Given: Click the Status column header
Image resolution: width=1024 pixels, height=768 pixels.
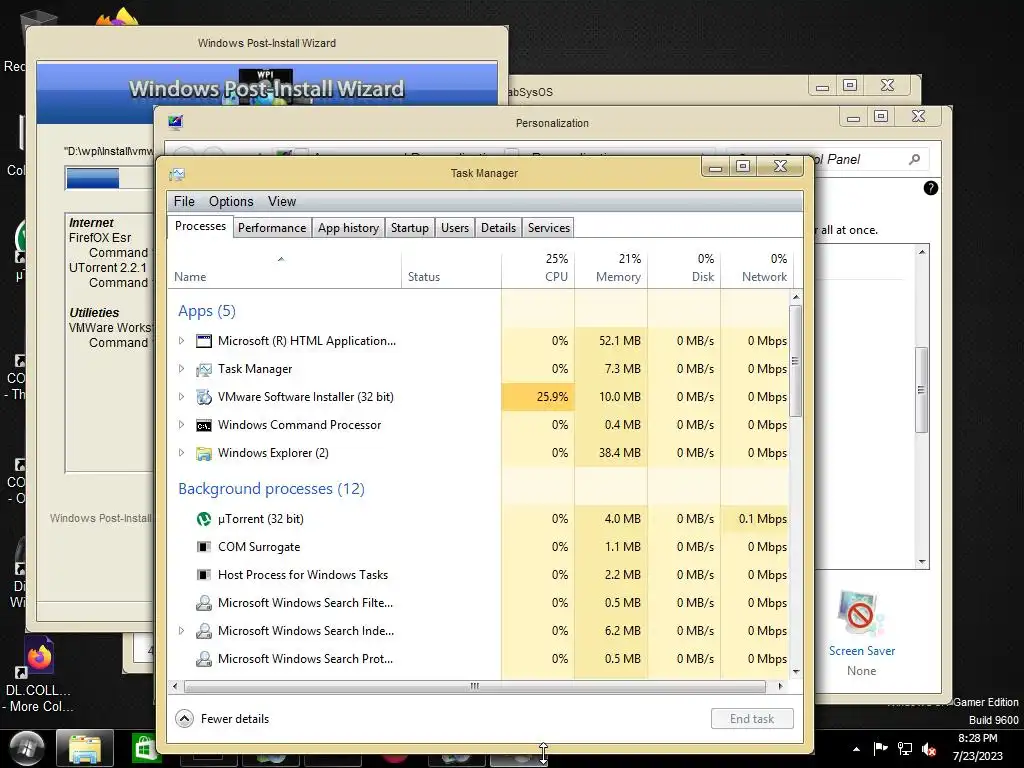Looking at the screenshot, I should [x=452, y=269].
